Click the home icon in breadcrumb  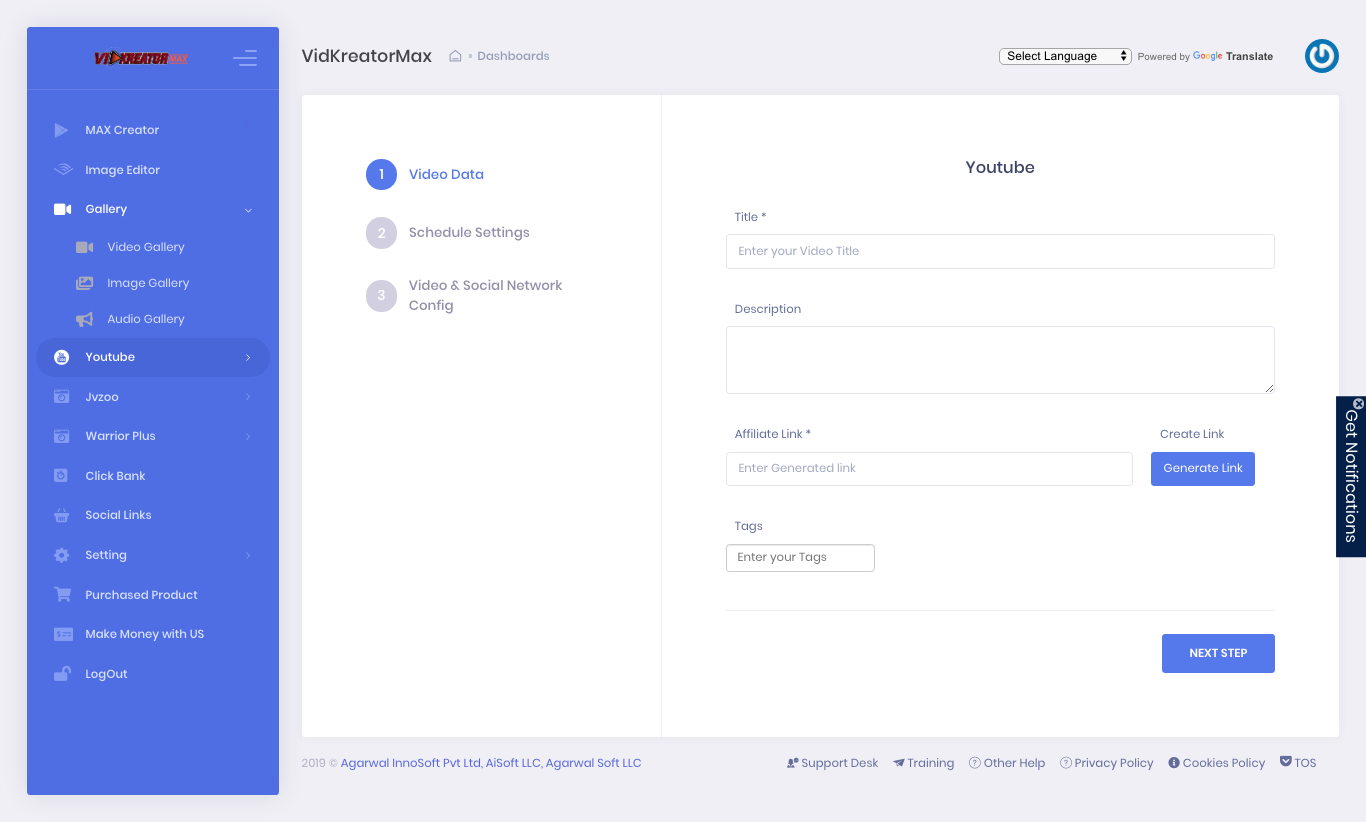[455, 56]
